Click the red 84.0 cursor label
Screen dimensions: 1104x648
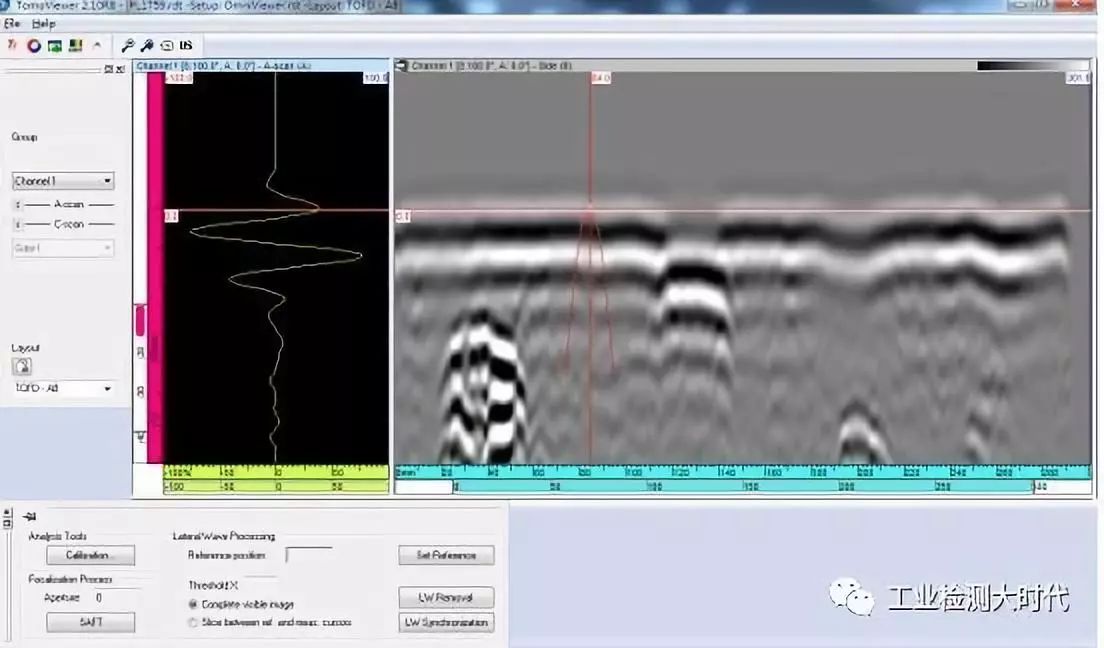601,77
